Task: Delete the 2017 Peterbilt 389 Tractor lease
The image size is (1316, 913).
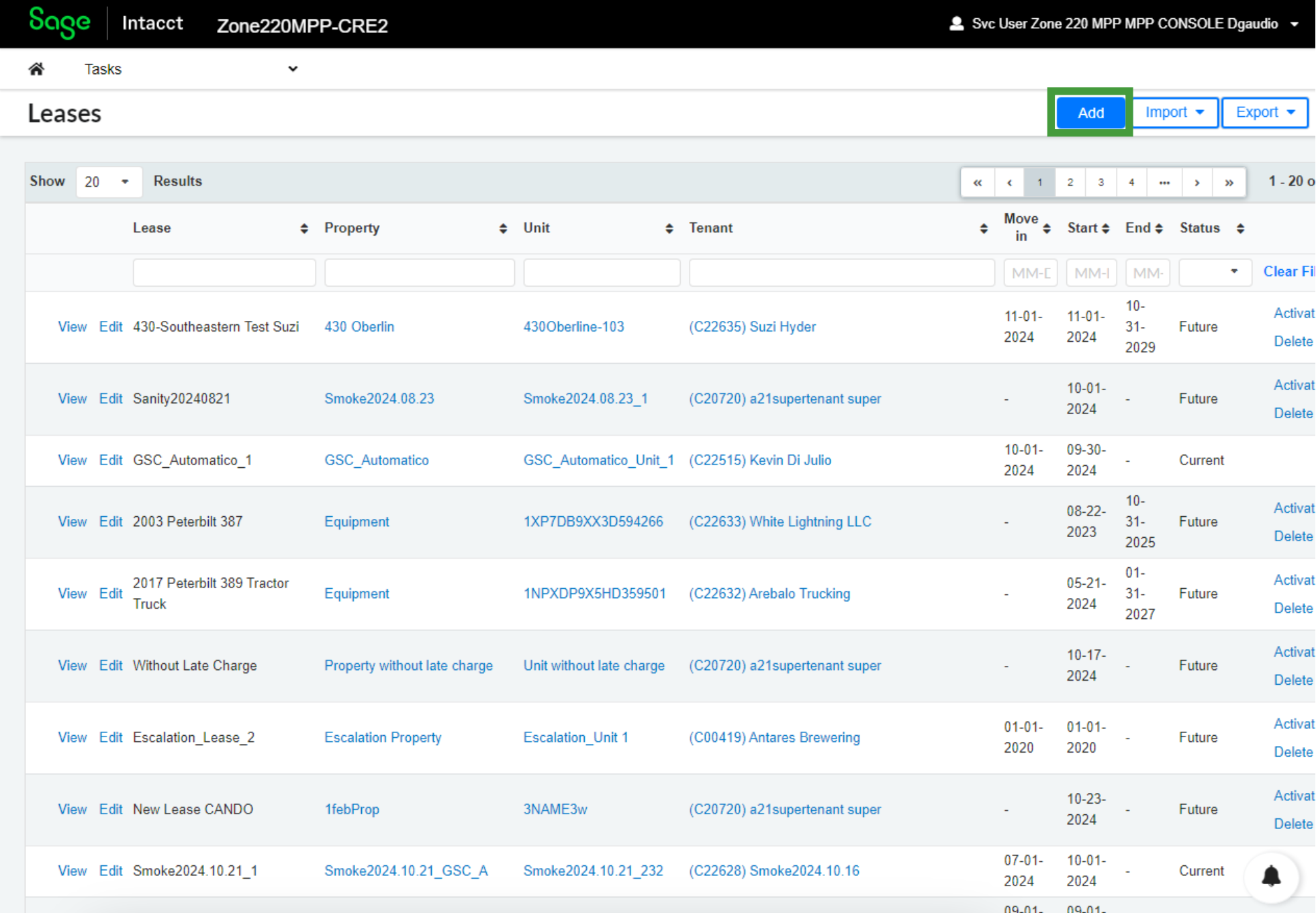Action: 1293,608
